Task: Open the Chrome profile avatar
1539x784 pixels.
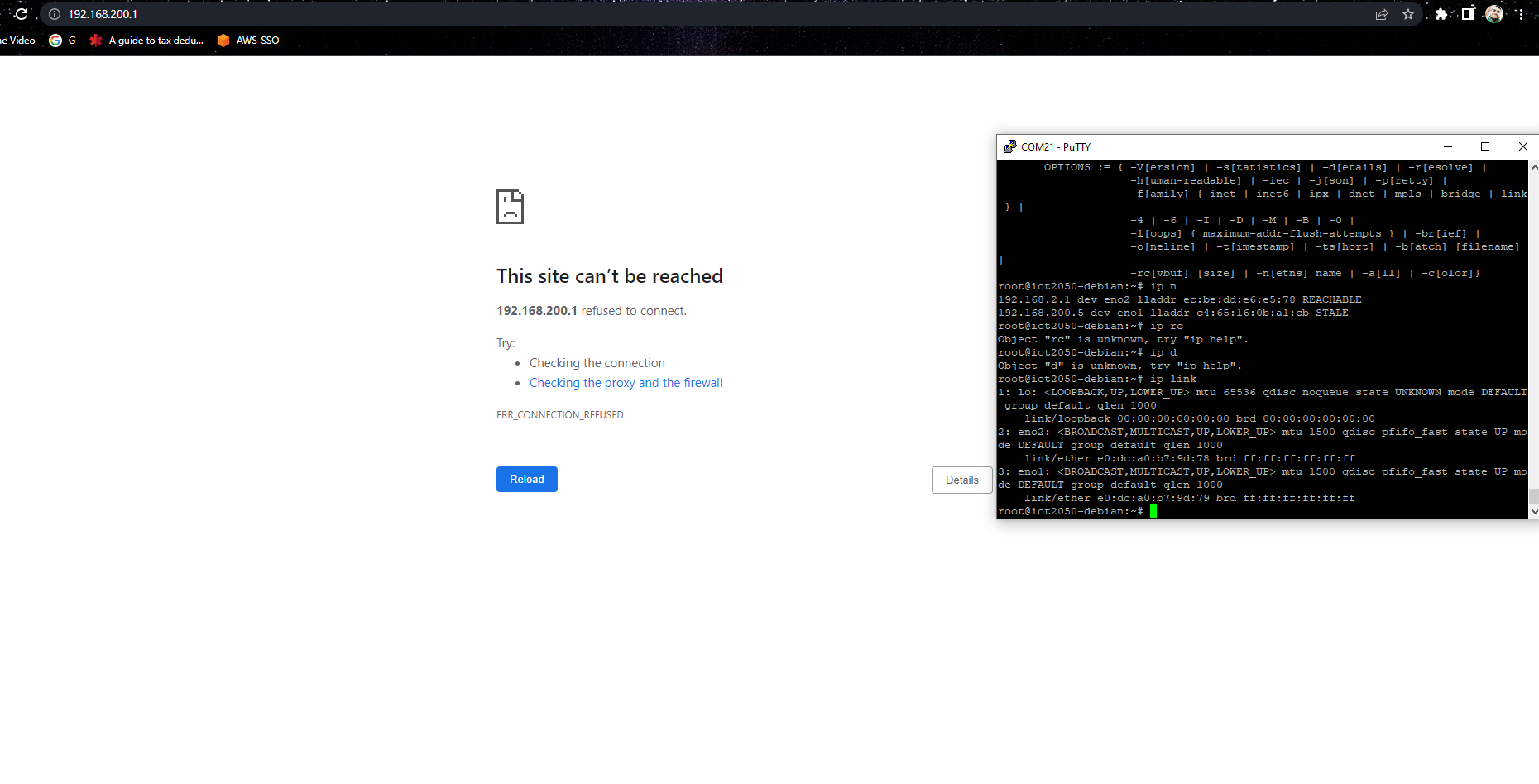Action: (x=1494, y=14)
